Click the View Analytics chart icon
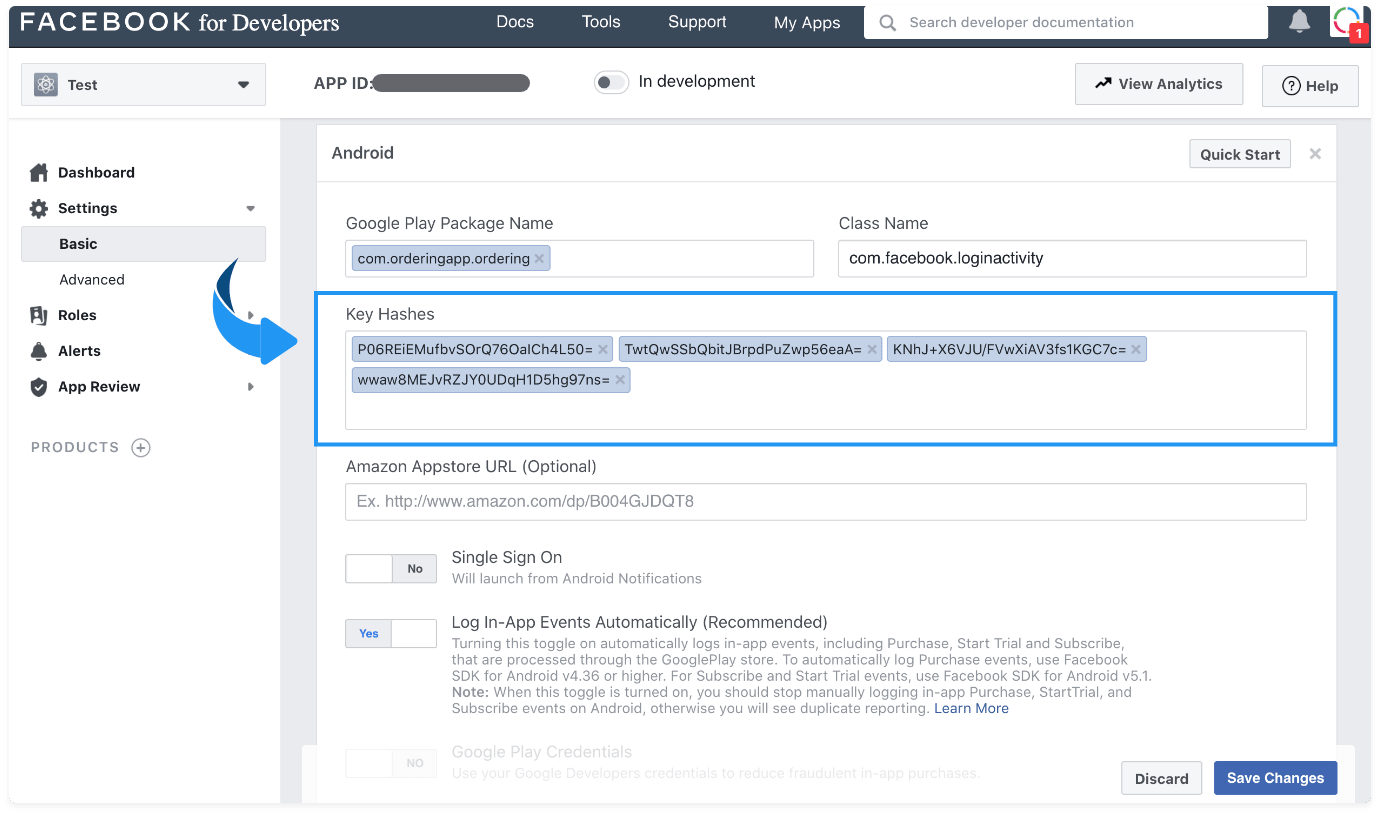The image size is (1380, 815). [1103, 84]
